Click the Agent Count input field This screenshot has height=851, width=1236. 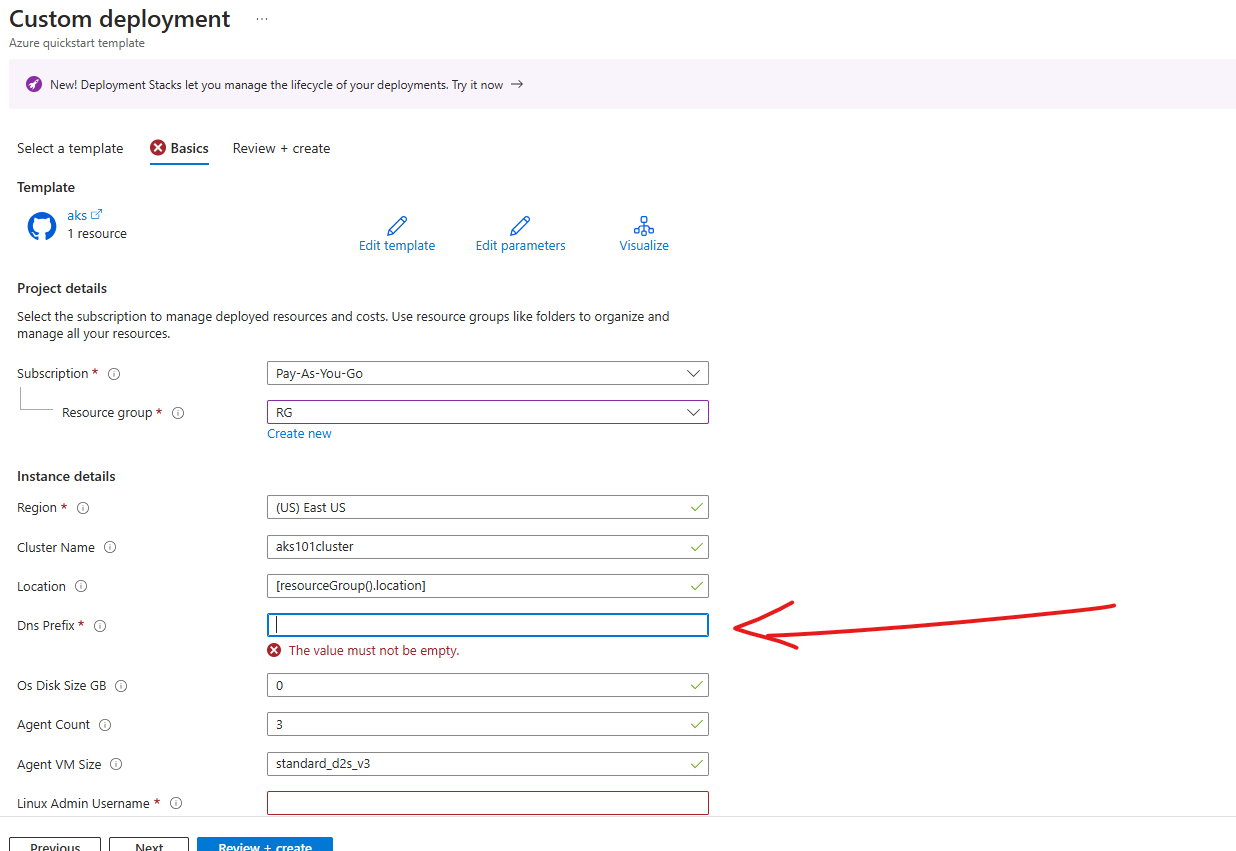click(488, 724)
